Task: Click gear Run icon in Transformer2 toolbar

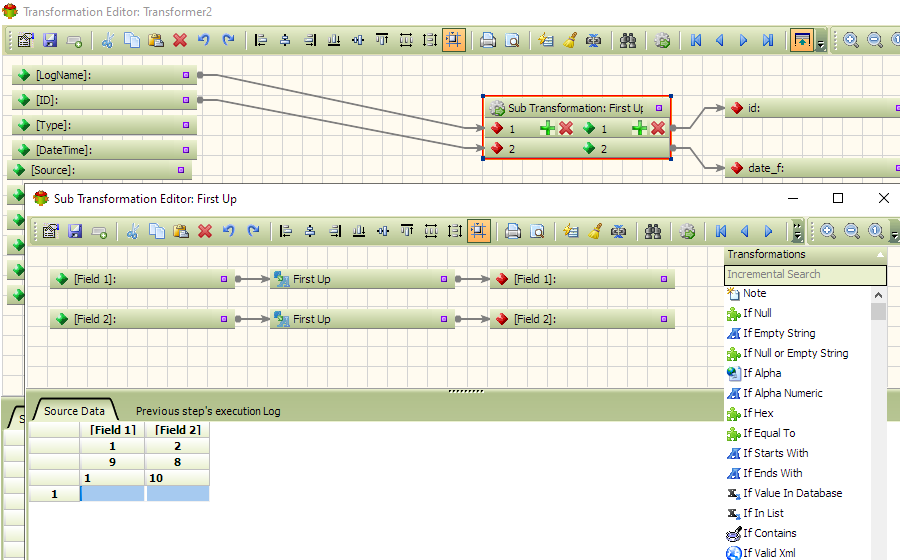Action: coord(662,40)
